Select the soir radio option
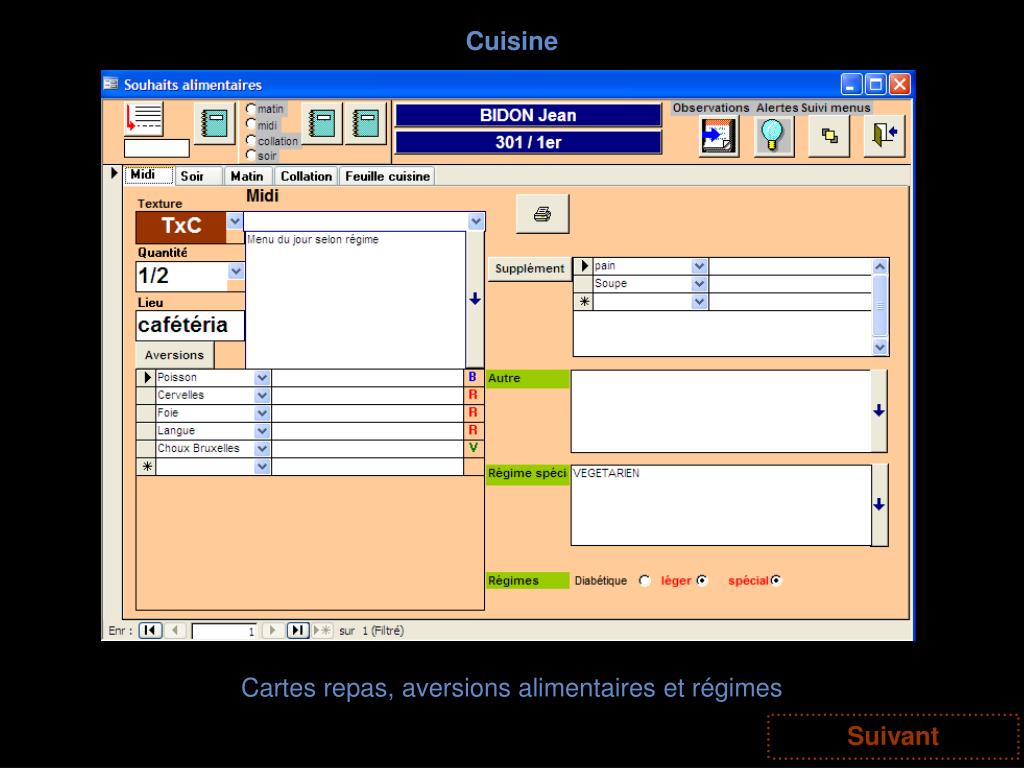Viewport: 1024px width, 768px height. tap(251, 155)
